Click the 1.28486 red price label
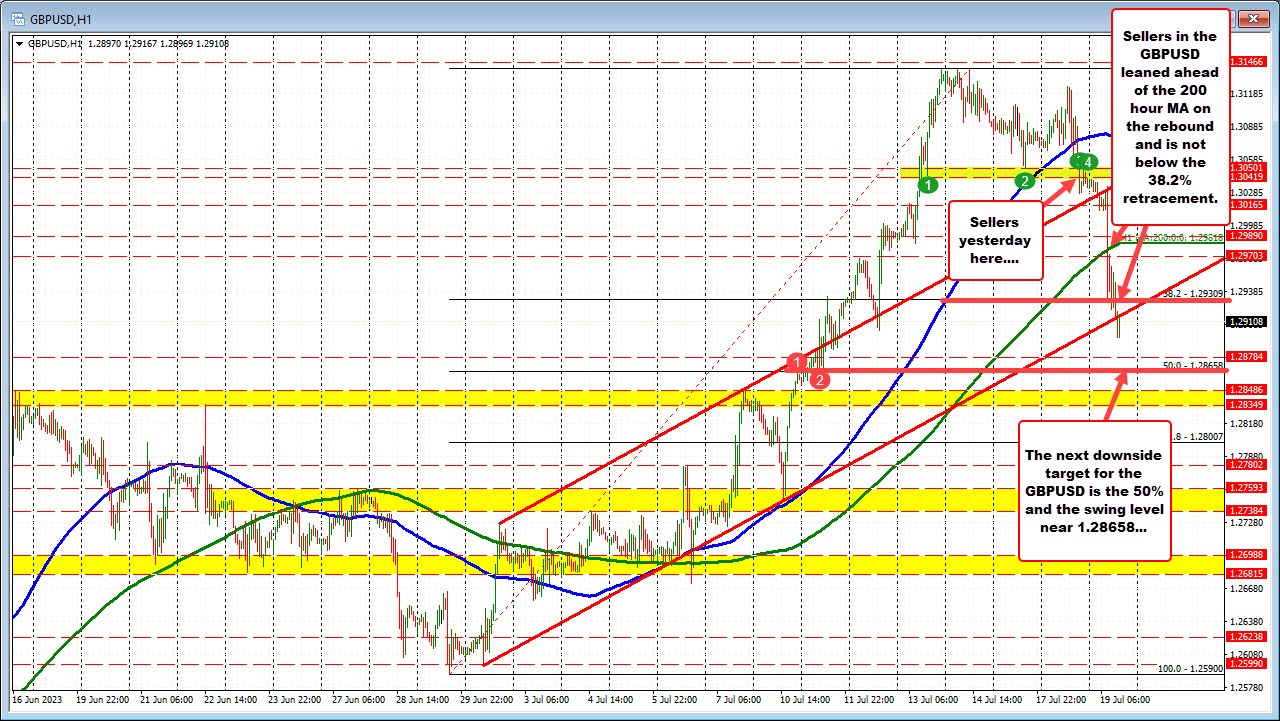Image resolution: width=1280 pixels, height=721 pixels. [1247, 390]
